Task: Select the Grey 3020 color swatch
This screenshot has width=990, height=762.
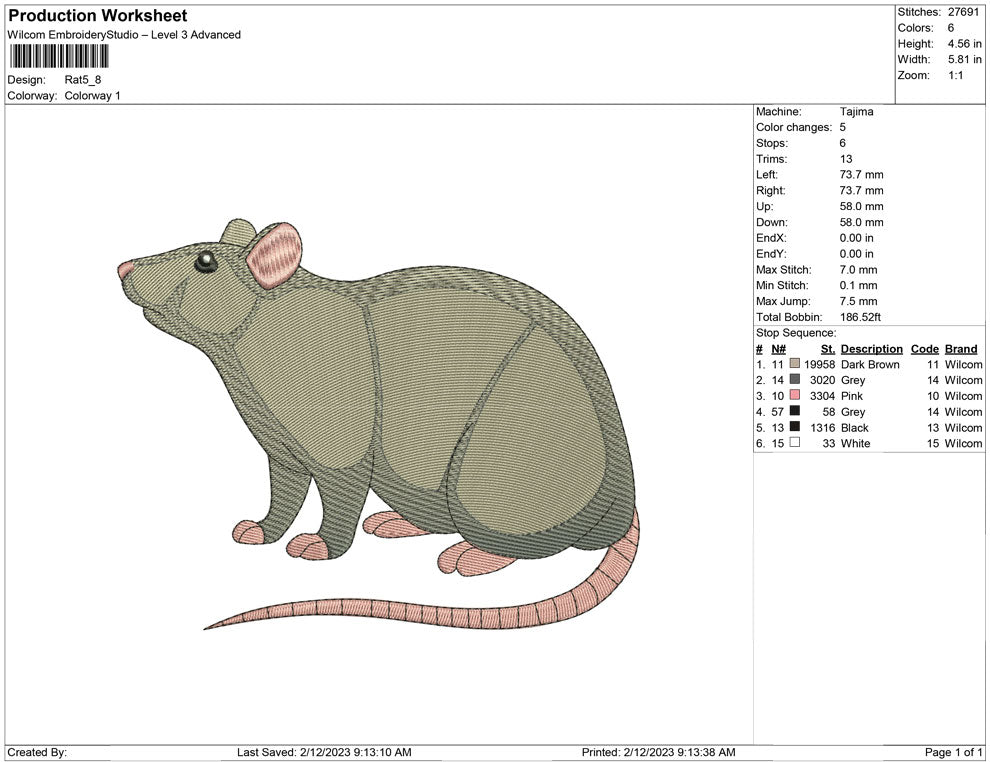Action: (793, 380)
